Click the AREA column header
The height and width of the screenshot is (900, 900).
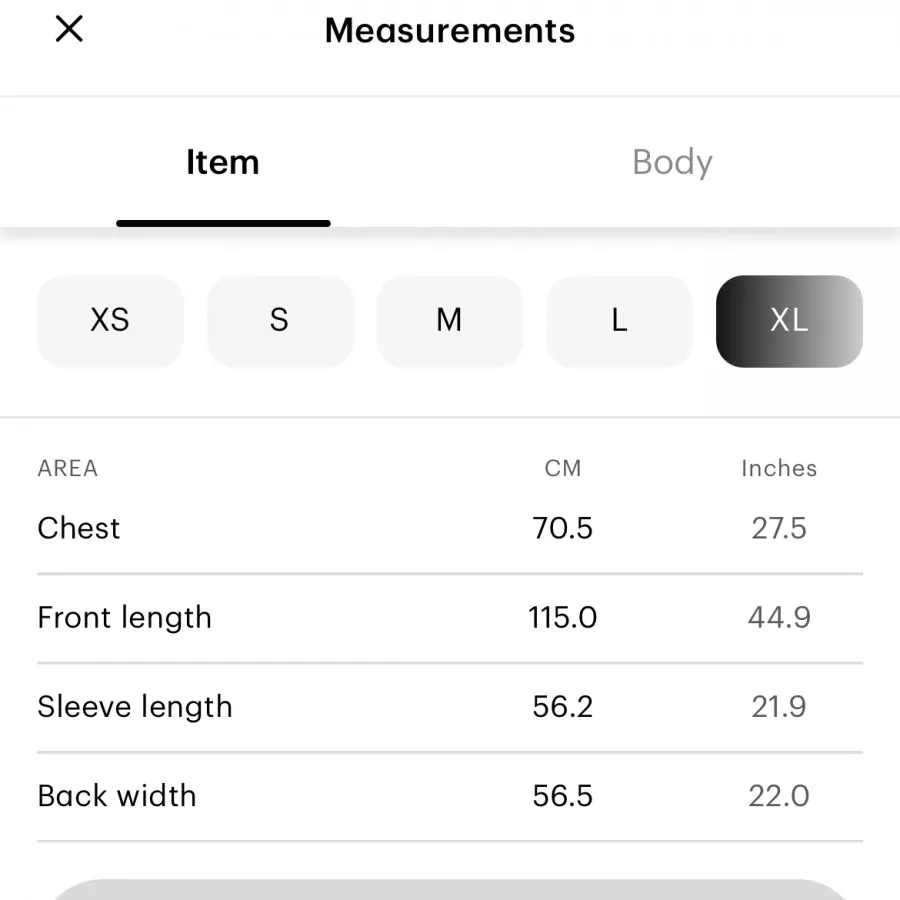68,468
